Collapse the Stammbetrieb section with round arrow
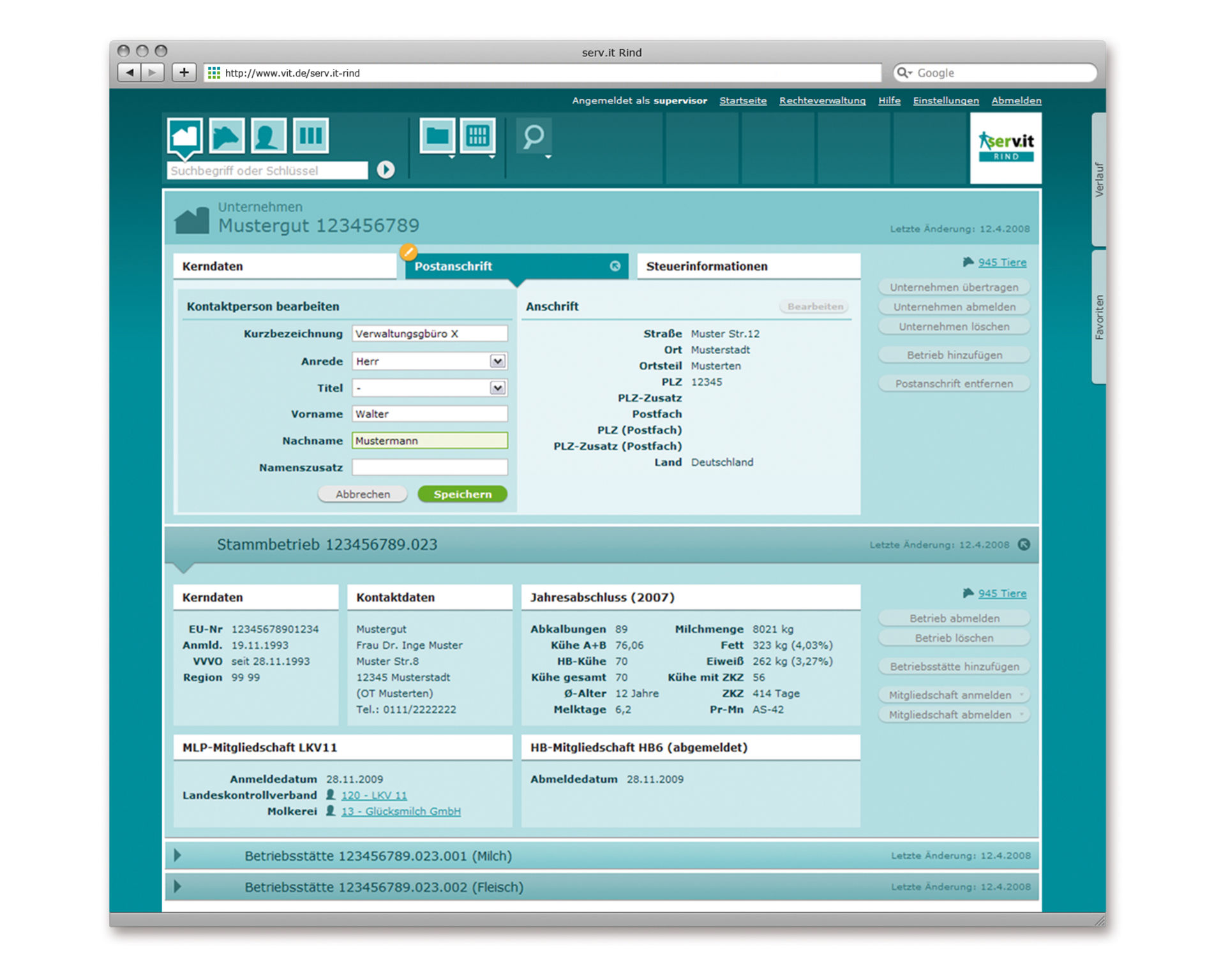Viewport: 1221px width, 980px height. tap(1024, 544)
